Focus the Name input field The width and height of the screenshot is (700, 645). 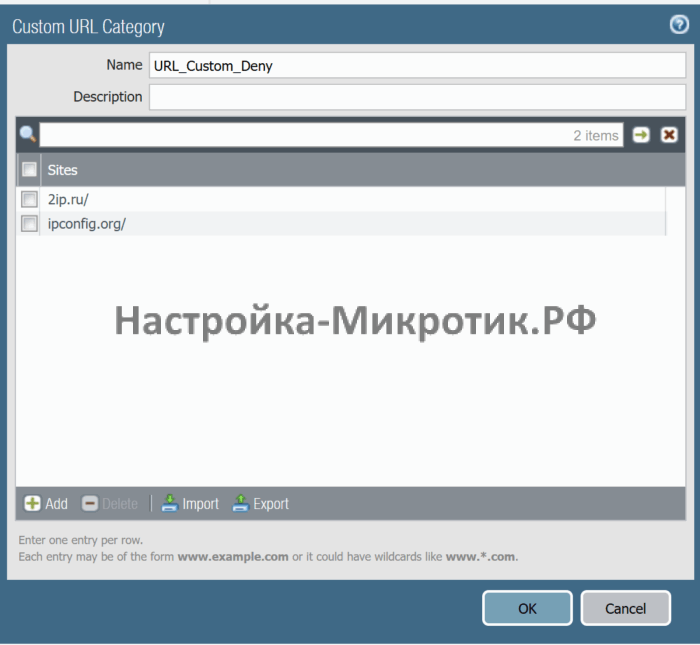click(417, 65)
